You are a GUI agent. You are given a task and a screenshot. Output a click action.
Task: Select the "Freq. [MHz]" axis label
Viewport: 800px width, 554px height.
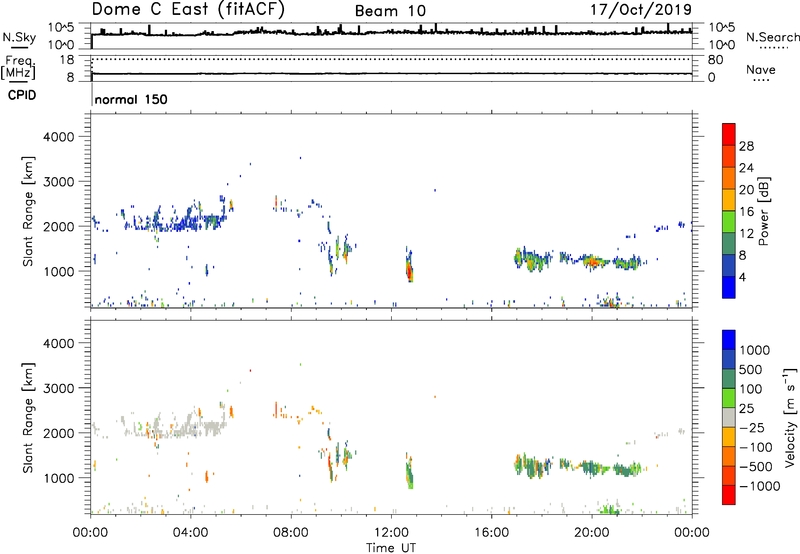(19, 67)
